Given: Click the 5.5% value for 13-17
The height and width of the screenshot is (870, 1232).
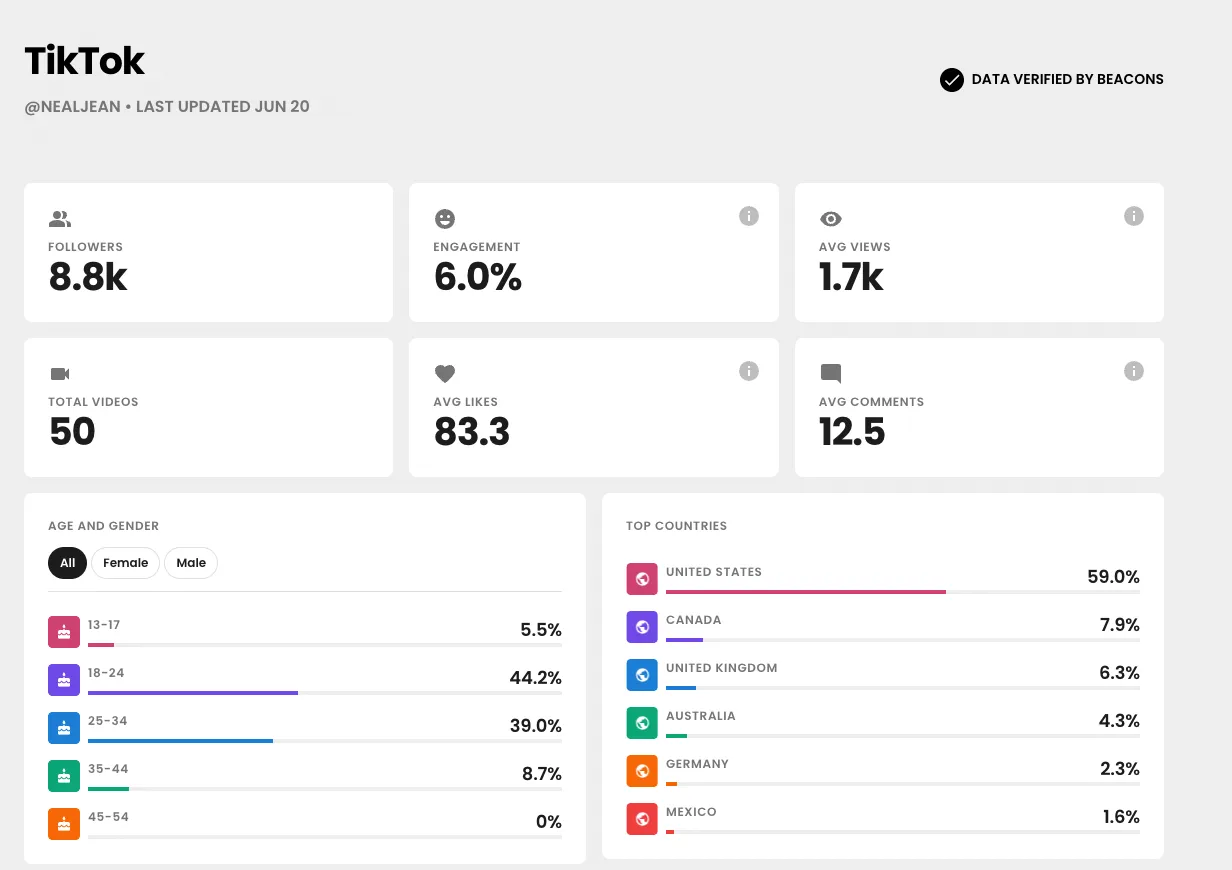Looking at the screenshot, I should click(541, 630).
